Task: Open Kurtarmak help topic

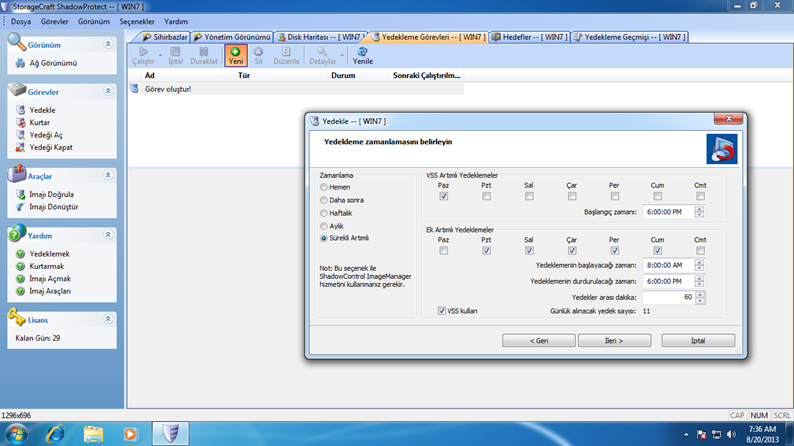Action: tap(47, 266)
